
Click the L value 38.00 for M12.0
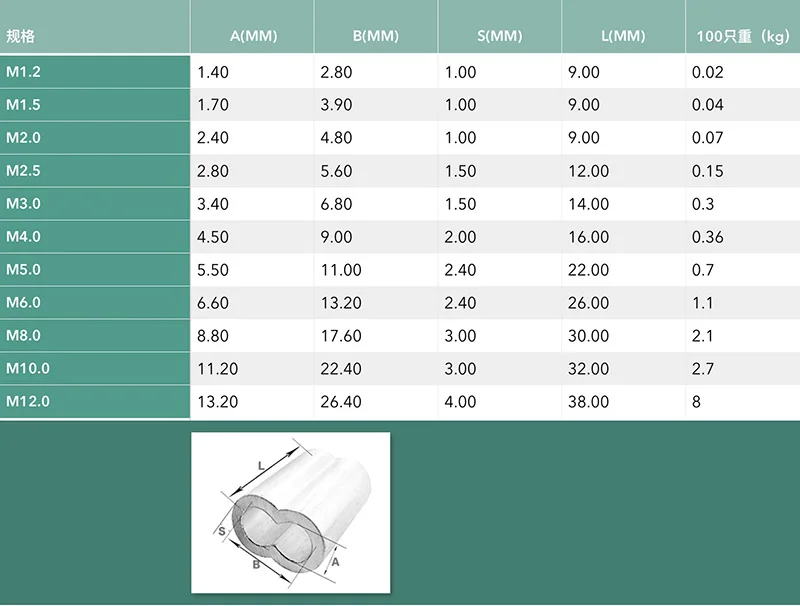[x=589, y=402]
